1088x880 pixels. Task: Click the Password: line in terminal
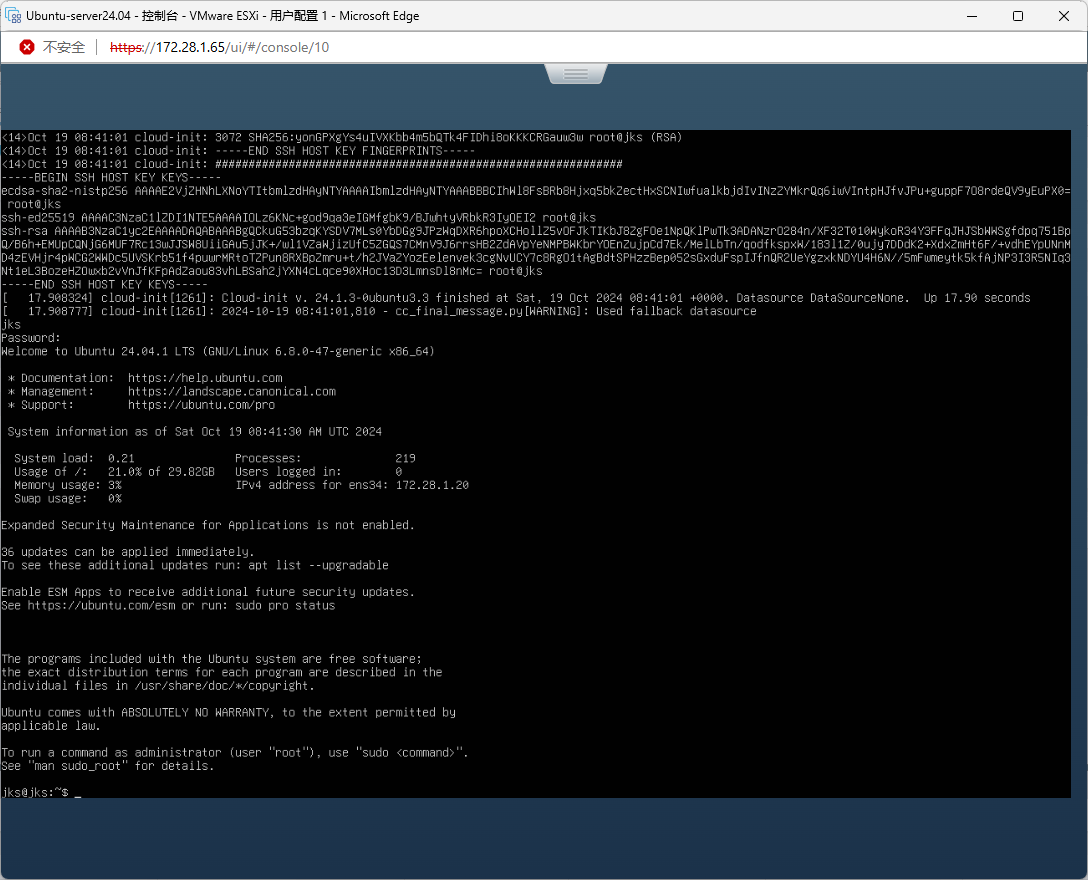(x=31, y=338)
